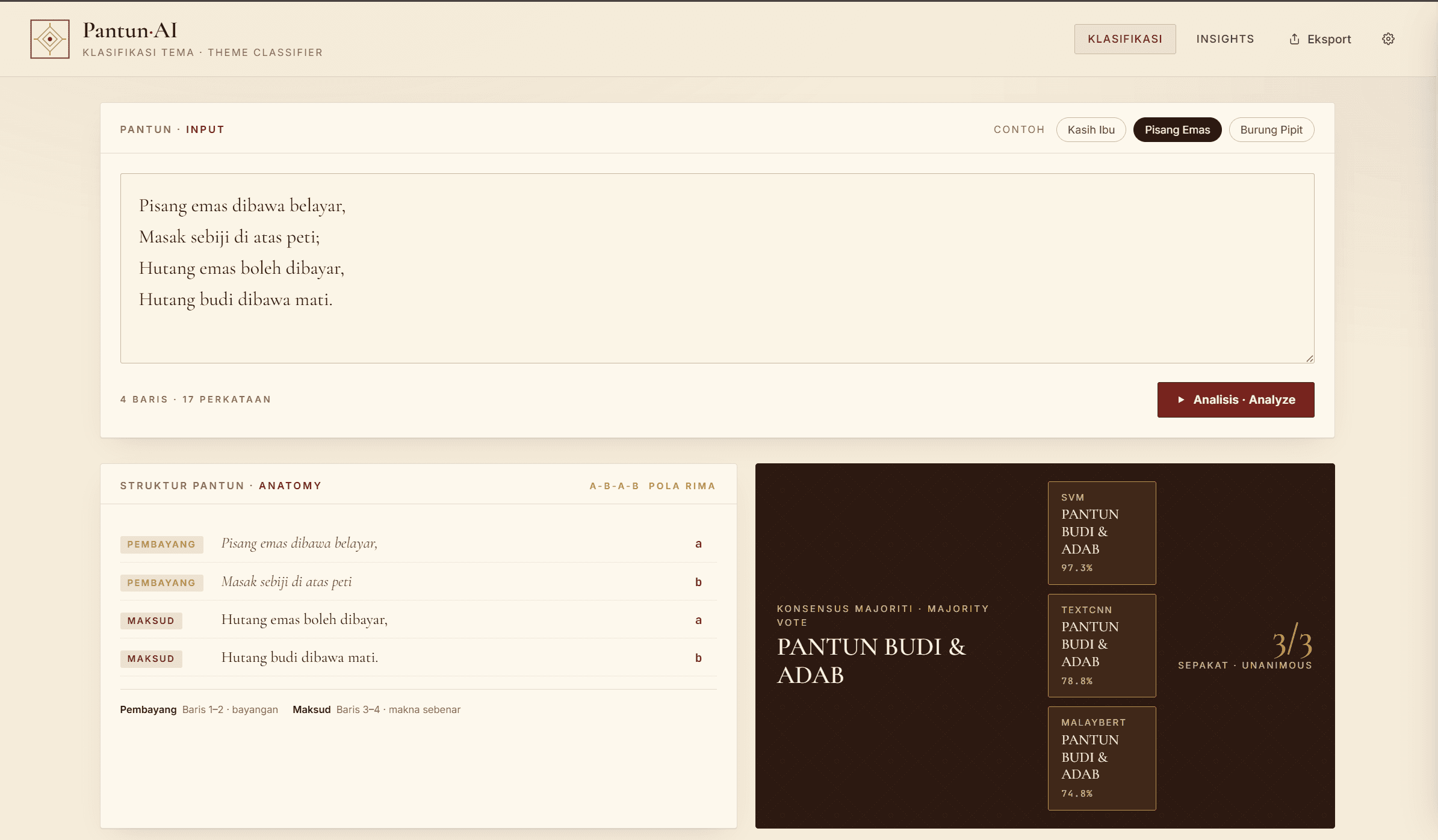Click the Pantun-AI diamond logo icon
This screenshot has height=840, width=1438.
click(50, 39)
